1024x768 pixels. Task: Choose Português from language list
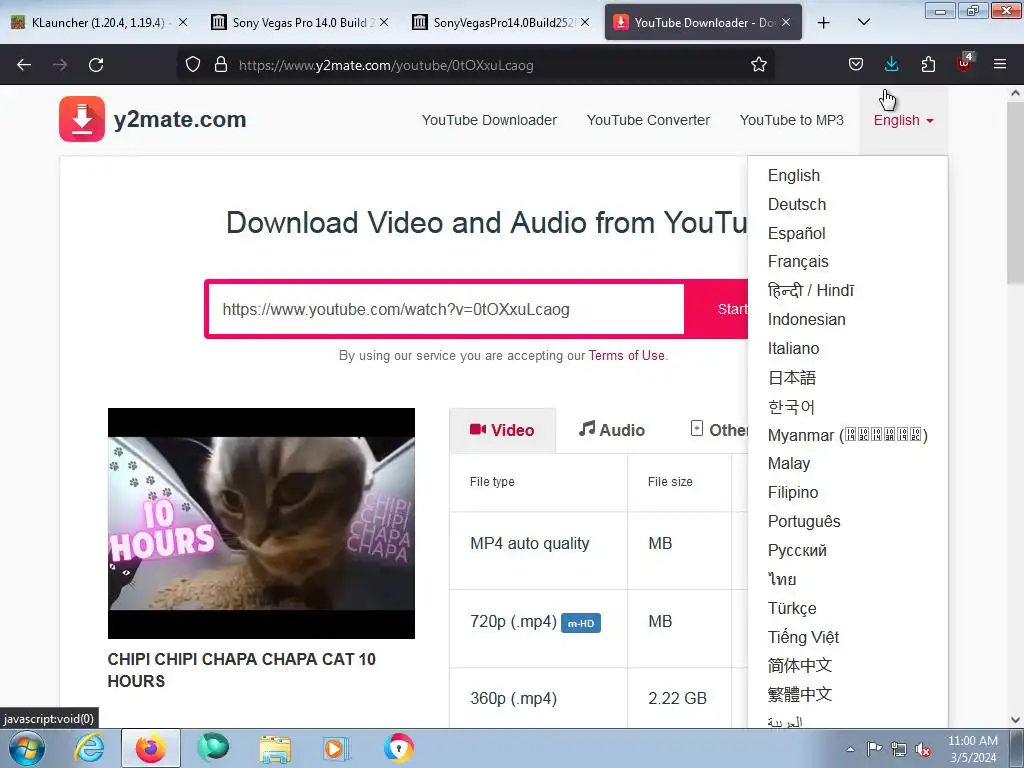tap(804, 521)
